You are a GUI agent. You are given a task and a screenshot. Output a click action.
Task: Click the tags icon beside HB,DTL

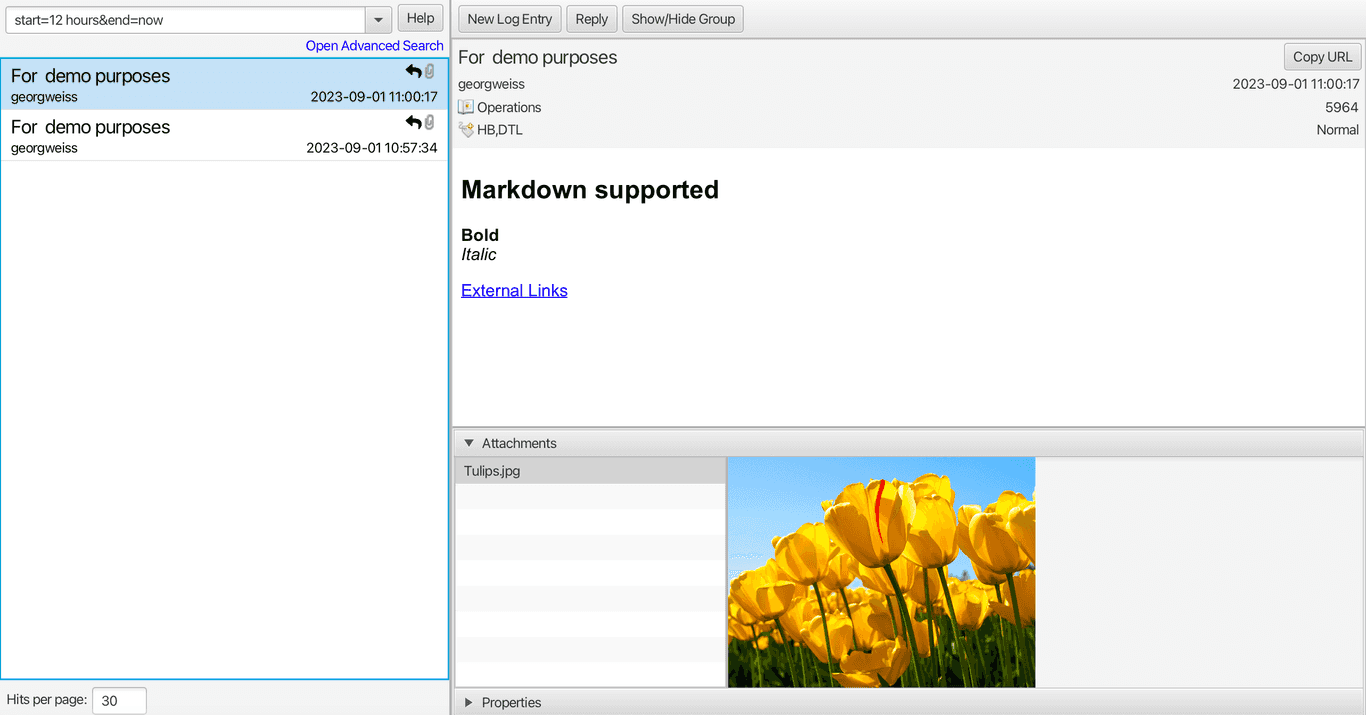pos(466,129)
